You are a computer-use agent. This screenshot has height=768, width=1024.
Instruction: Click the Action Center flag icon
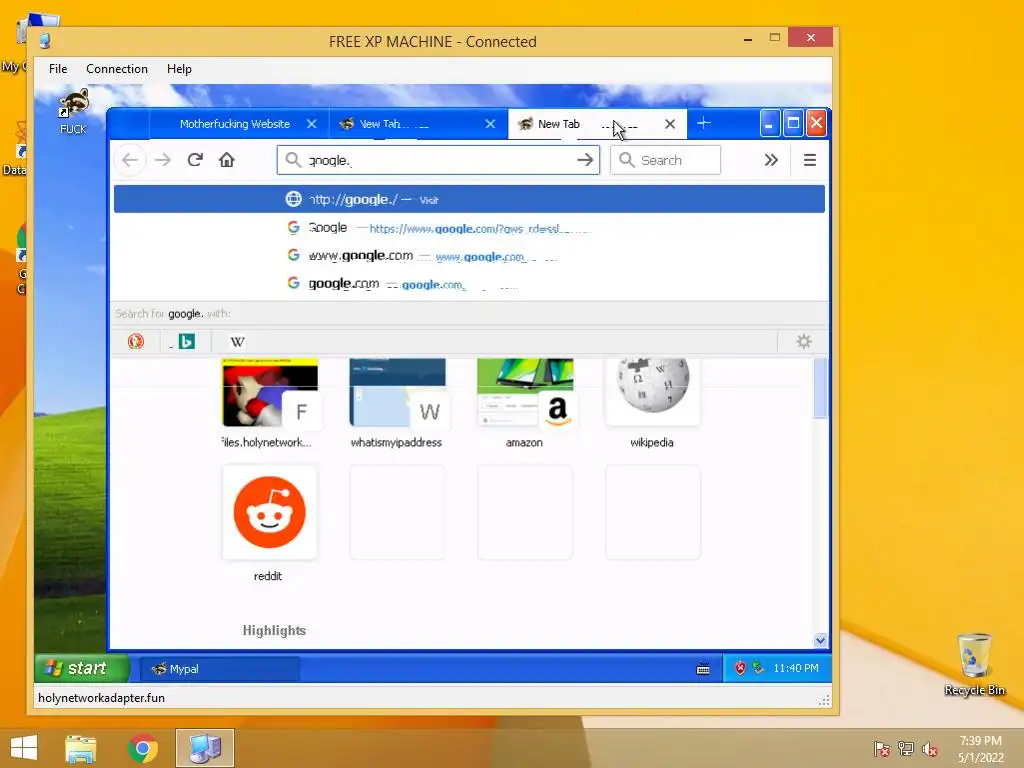tap(882, 749)
